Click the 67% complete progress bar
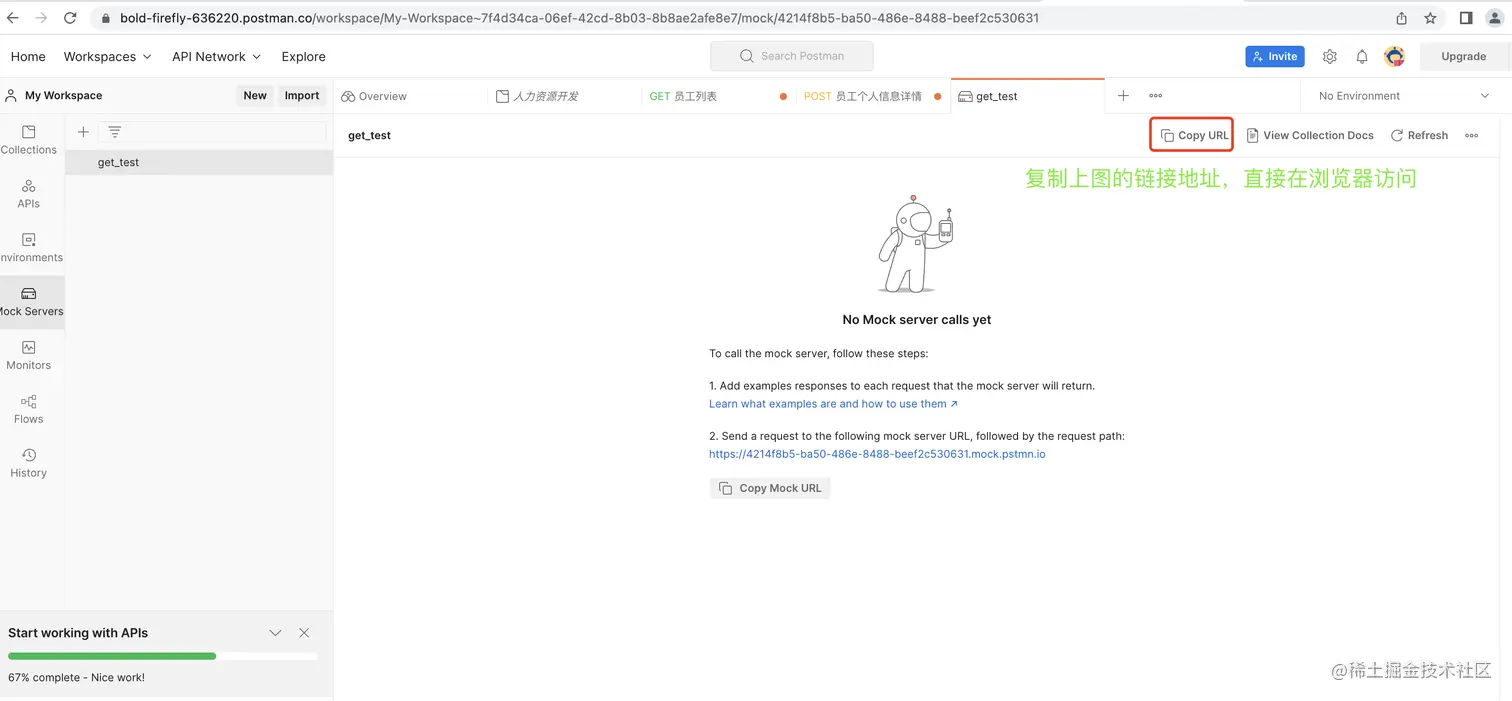1512x701 pixels. (163, 656)
